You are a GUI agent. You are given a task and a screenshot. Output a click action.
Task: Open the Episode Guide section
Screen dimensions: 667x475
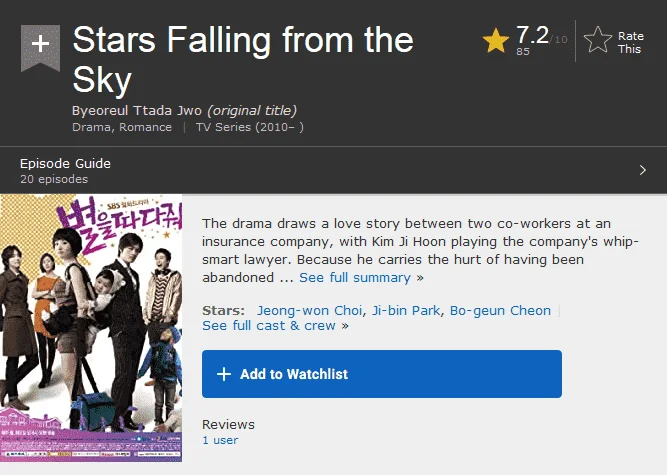point(65,163)
